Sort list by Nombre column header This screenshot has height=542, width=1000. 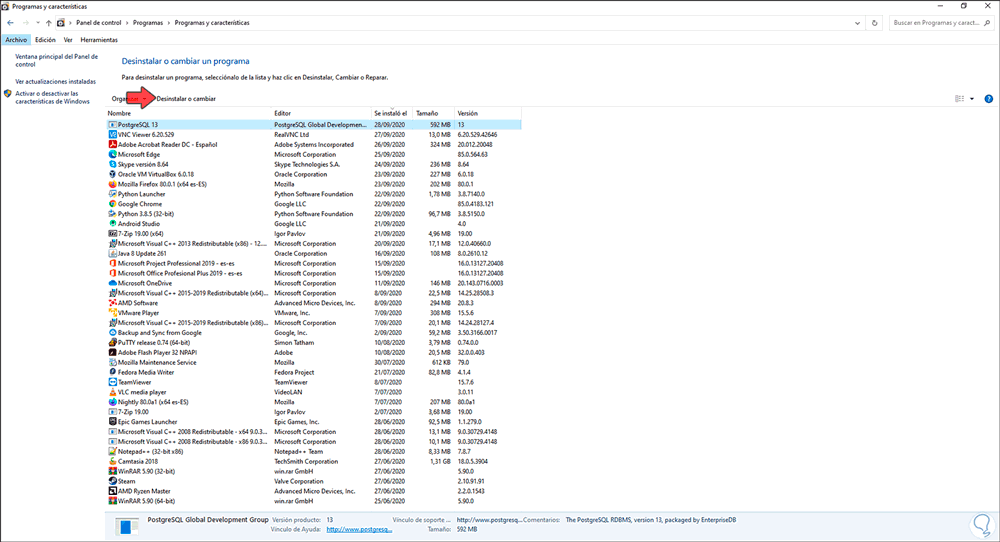[x=189, y=114]
